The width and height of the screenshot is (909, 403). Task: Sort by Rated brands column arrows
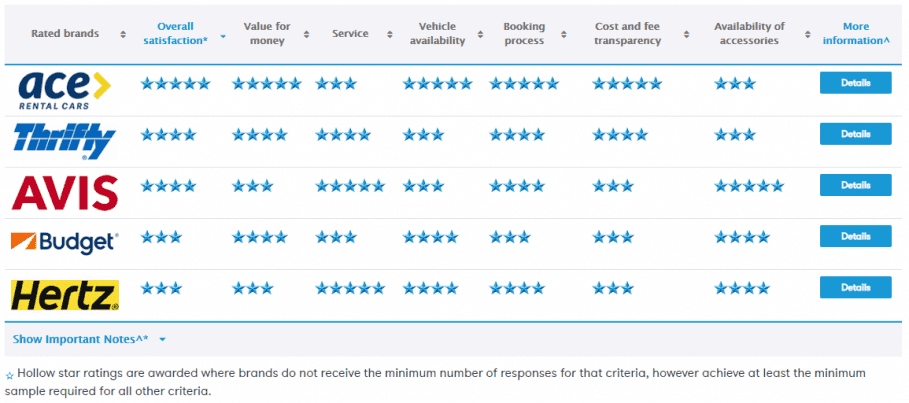[x=123, y=34]
